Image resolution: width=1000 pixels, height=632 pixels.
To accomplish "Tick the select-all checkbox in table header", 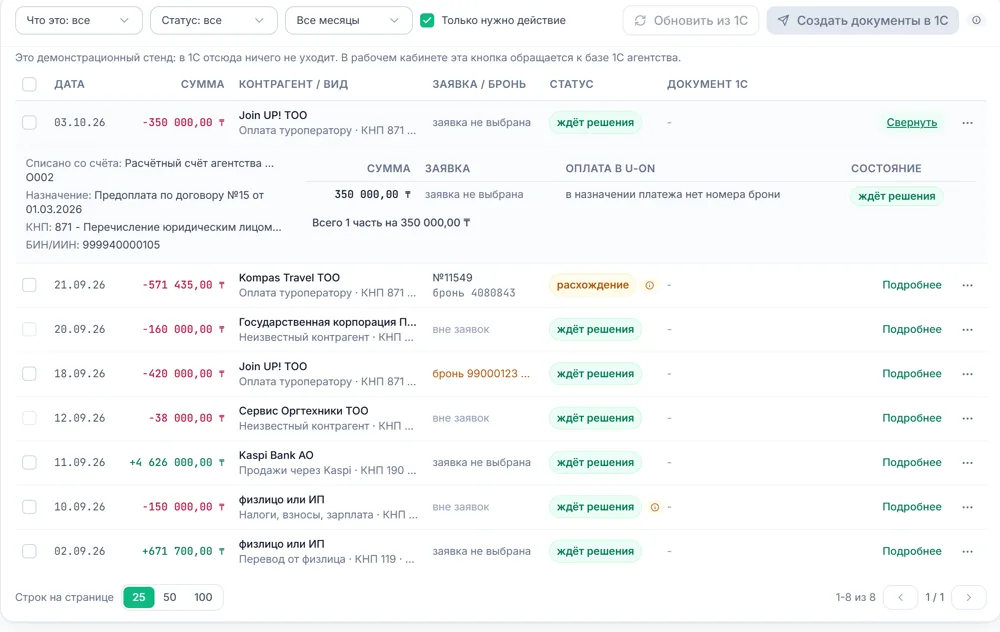I will tap(29, 84).
